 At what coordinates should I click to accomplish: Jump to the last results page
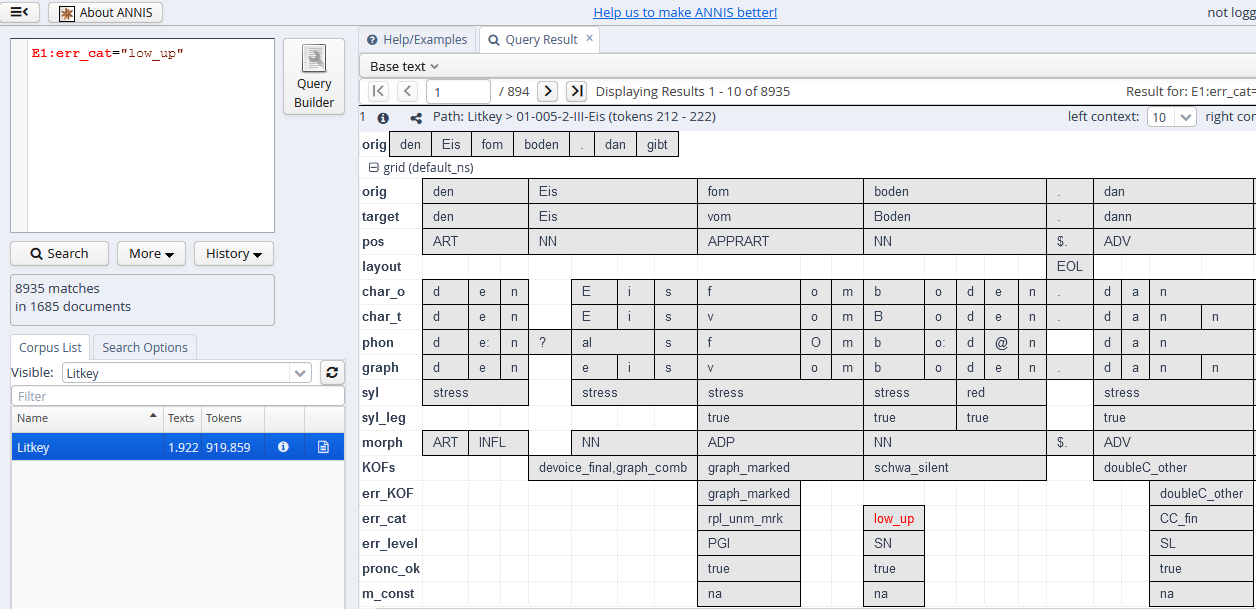click(x=576, y=91)
